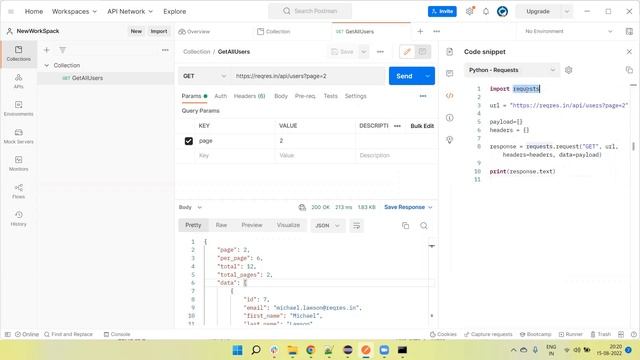Go to Explore
640x360 pixels.
pos(175,11)
